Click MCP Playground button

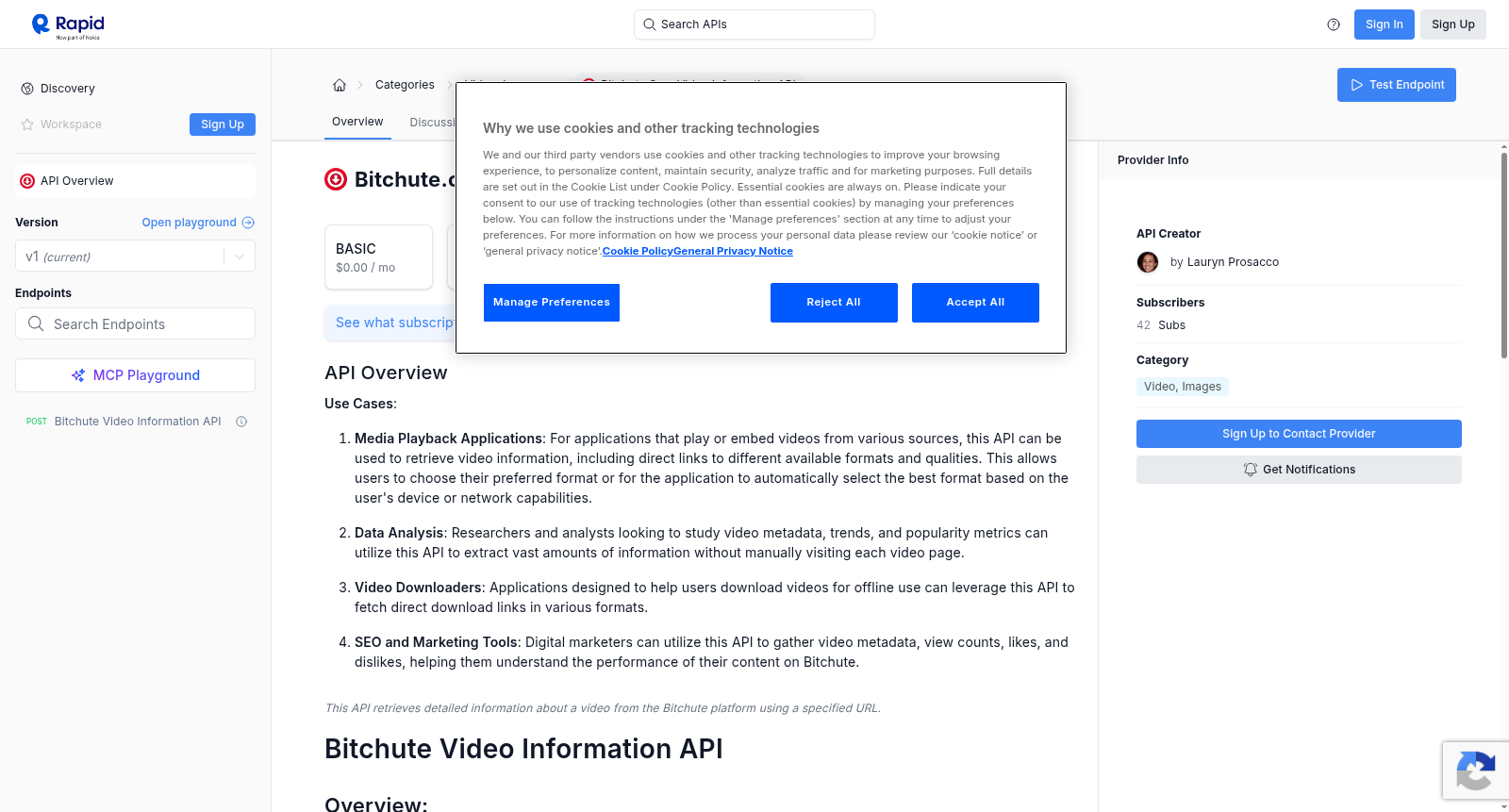(x=135, y=375)
